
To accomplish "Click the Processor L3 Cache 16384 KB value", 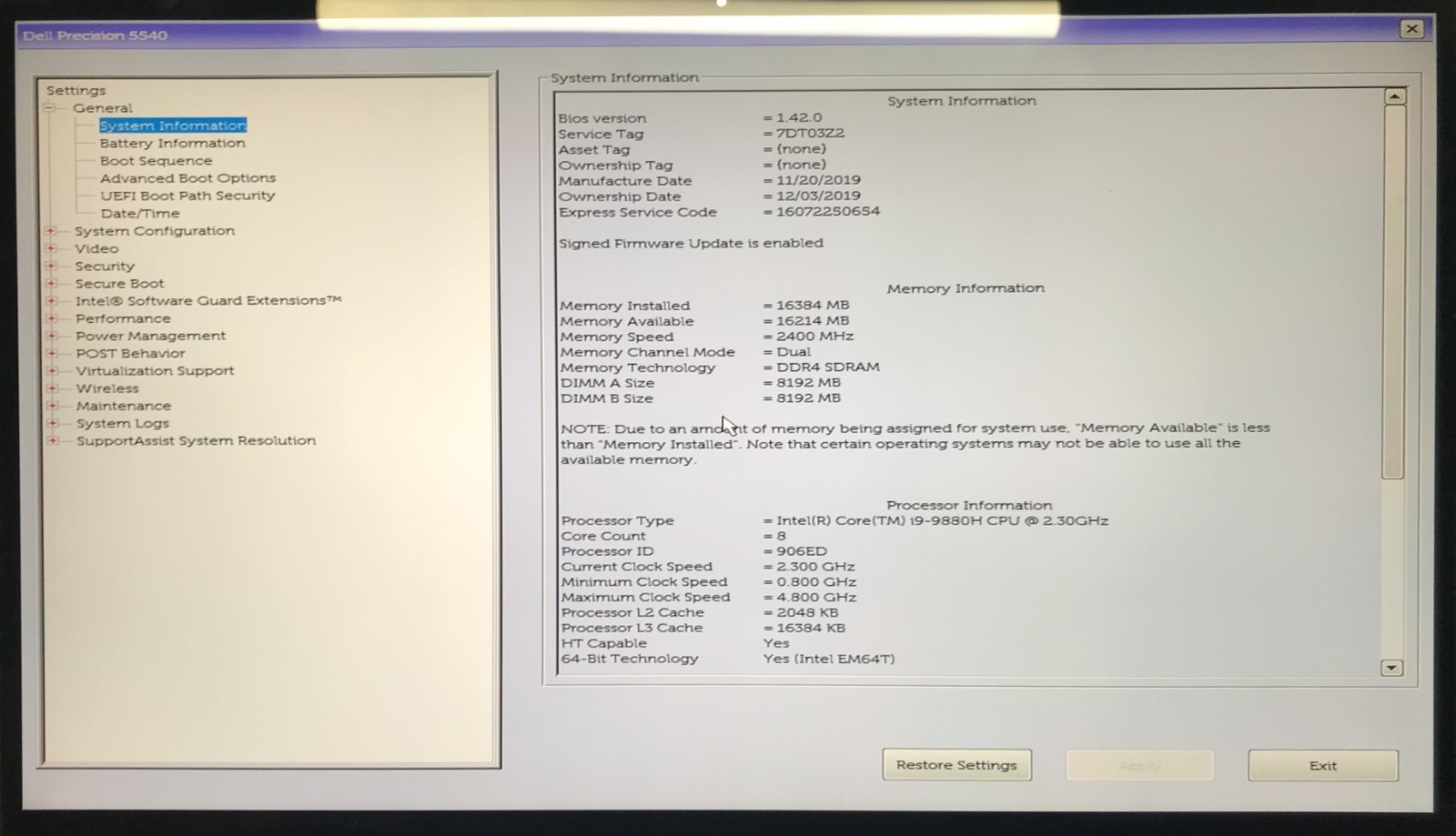I will [810, 628].
